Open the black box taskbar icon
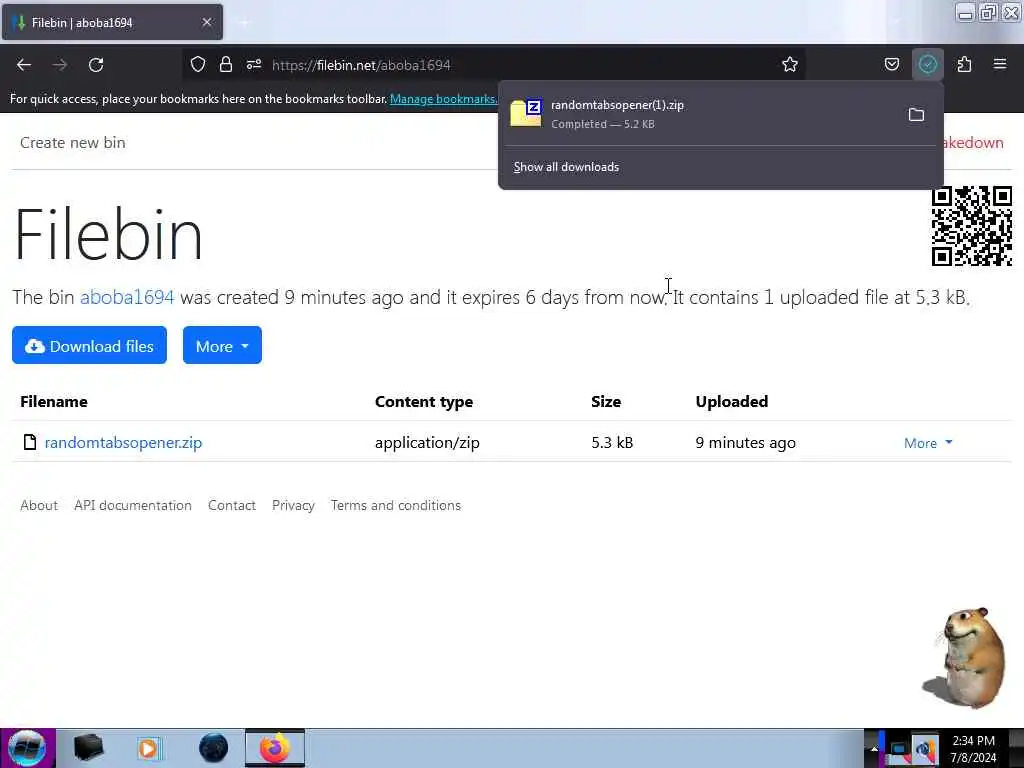The image size is (1024, 768). [88, 748]
